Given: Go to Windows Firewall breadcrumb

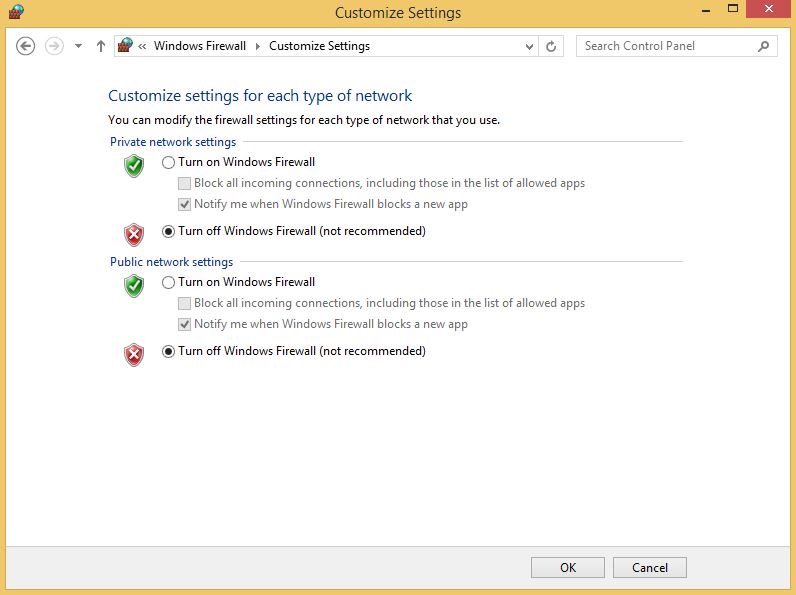Looking at the screenshot, I should [199, 46].
